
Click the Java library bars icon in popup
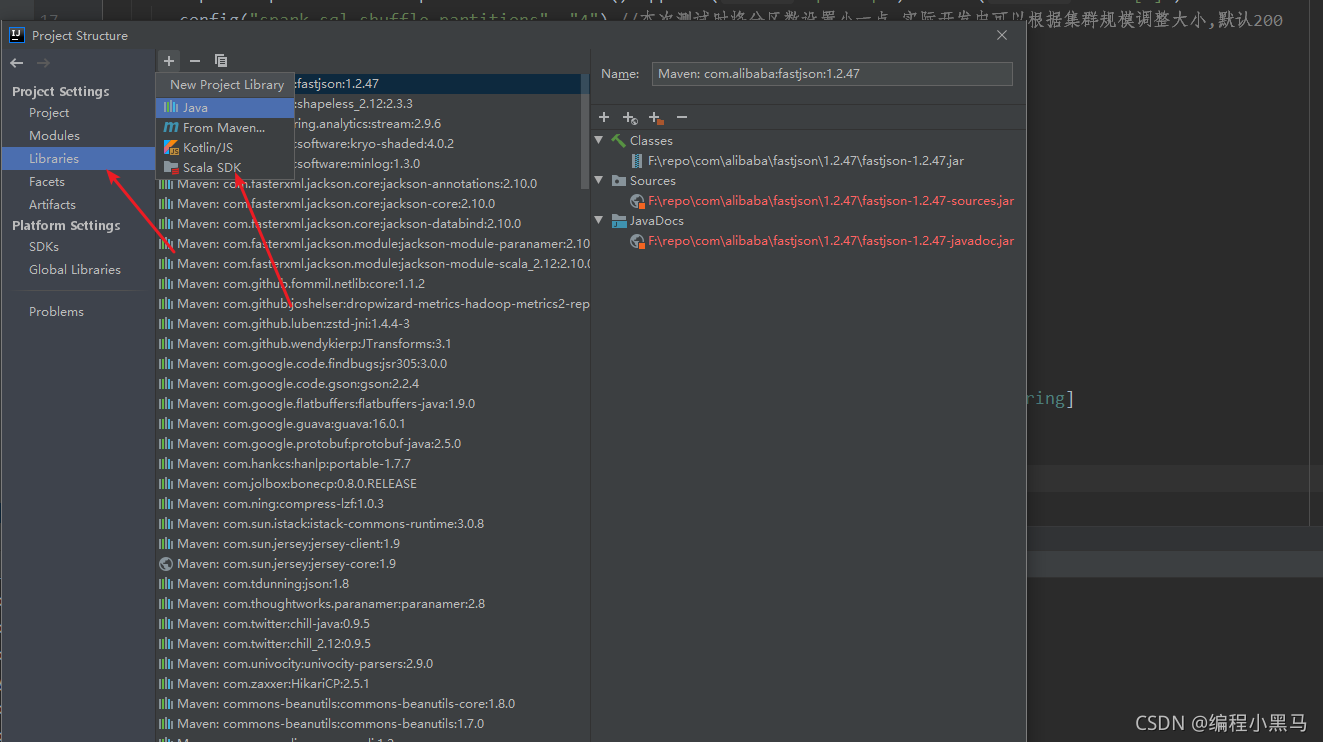point(171,107)
